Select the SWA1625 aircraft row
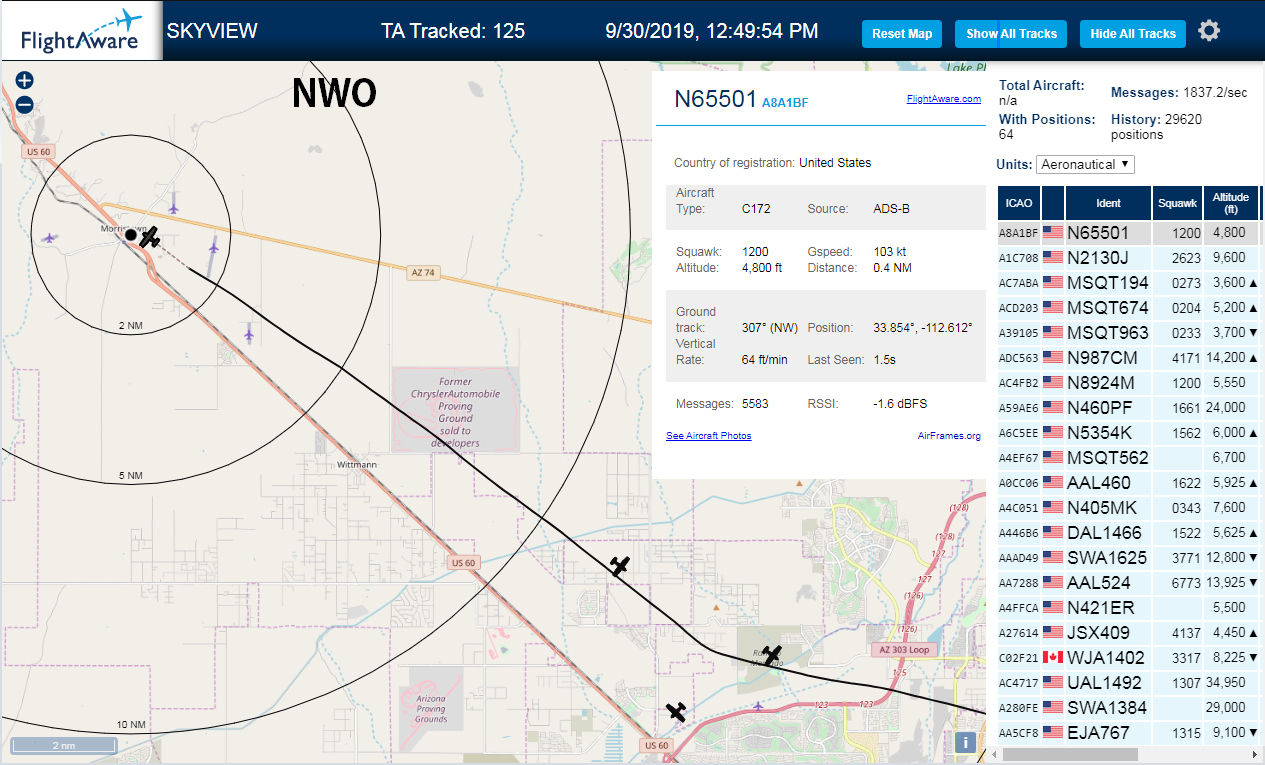This screenshot has height=765, width=1265. [1130, 558]
